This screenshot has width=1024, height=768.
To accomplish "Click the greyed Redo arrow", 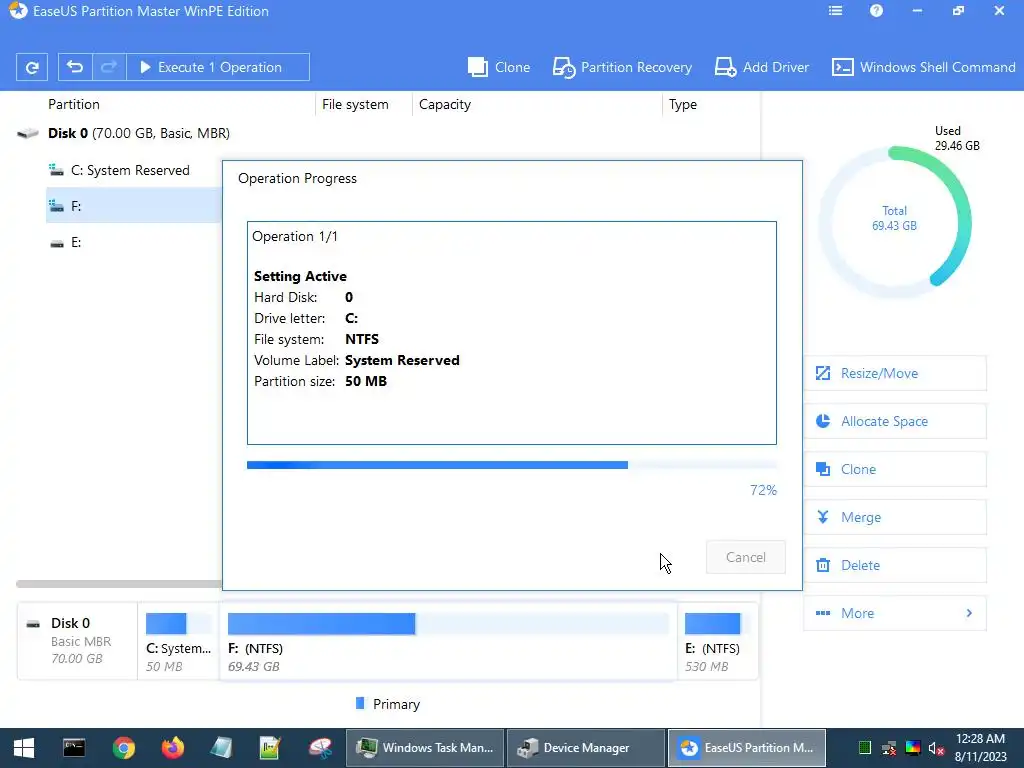I will 109,67.
